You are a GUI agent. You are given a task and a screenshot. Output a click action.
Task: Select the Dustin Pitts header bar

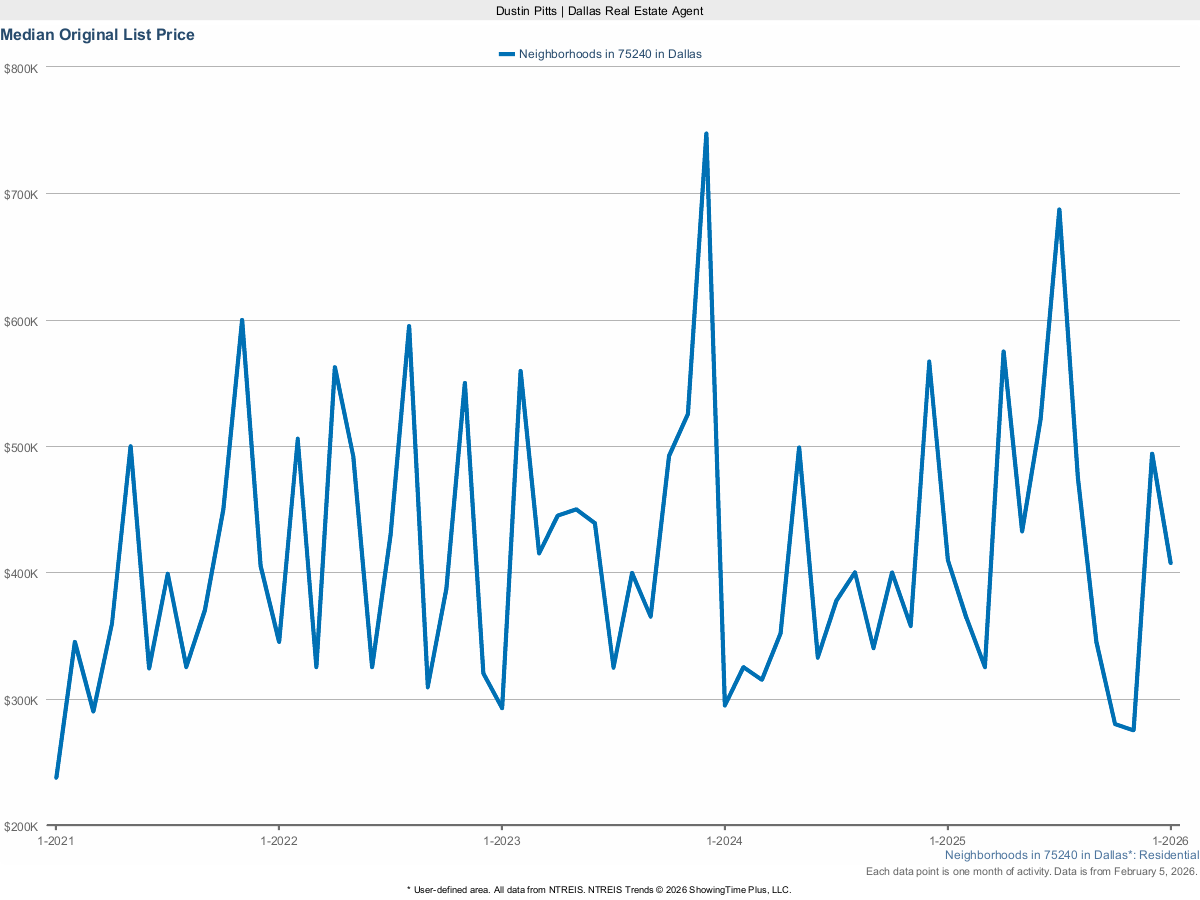point(600,11)
